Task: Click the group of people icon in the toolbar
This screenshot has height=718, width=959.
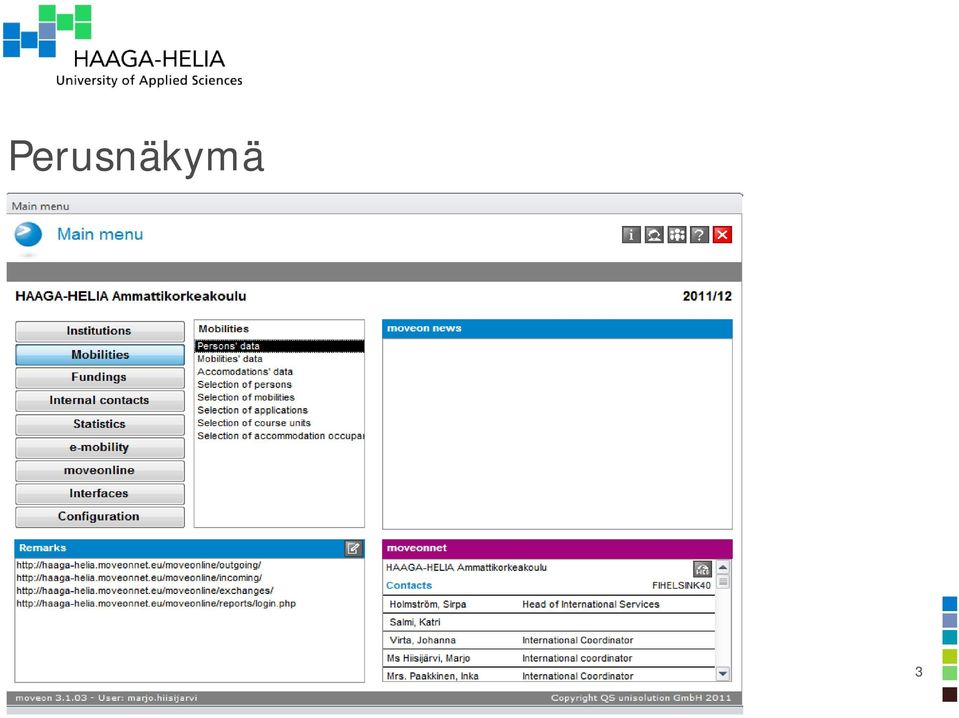Action: pos(676,235)
